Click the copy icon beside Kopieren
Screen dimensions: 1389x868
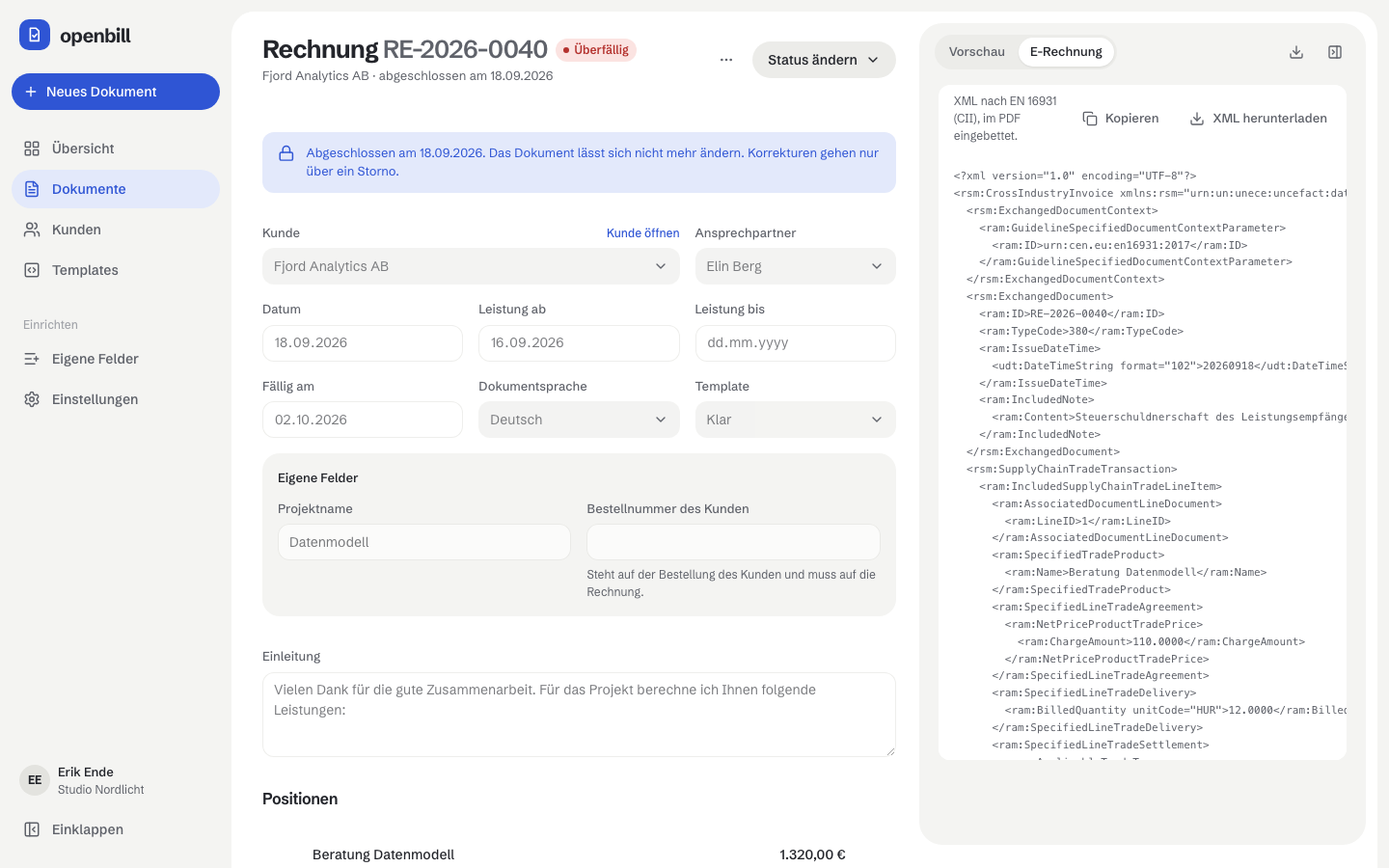point(1090,119)
